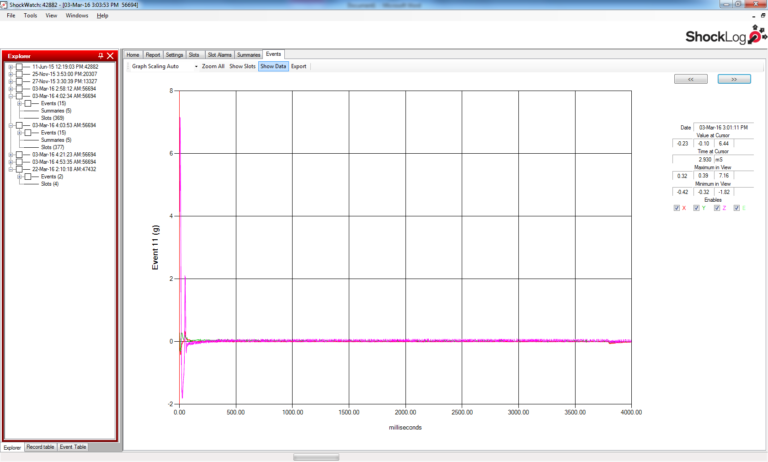The width and height of the screenshot is (768, 462).
Task: Toggle the Z axis enable checkbox
Action: click(716, 208)
